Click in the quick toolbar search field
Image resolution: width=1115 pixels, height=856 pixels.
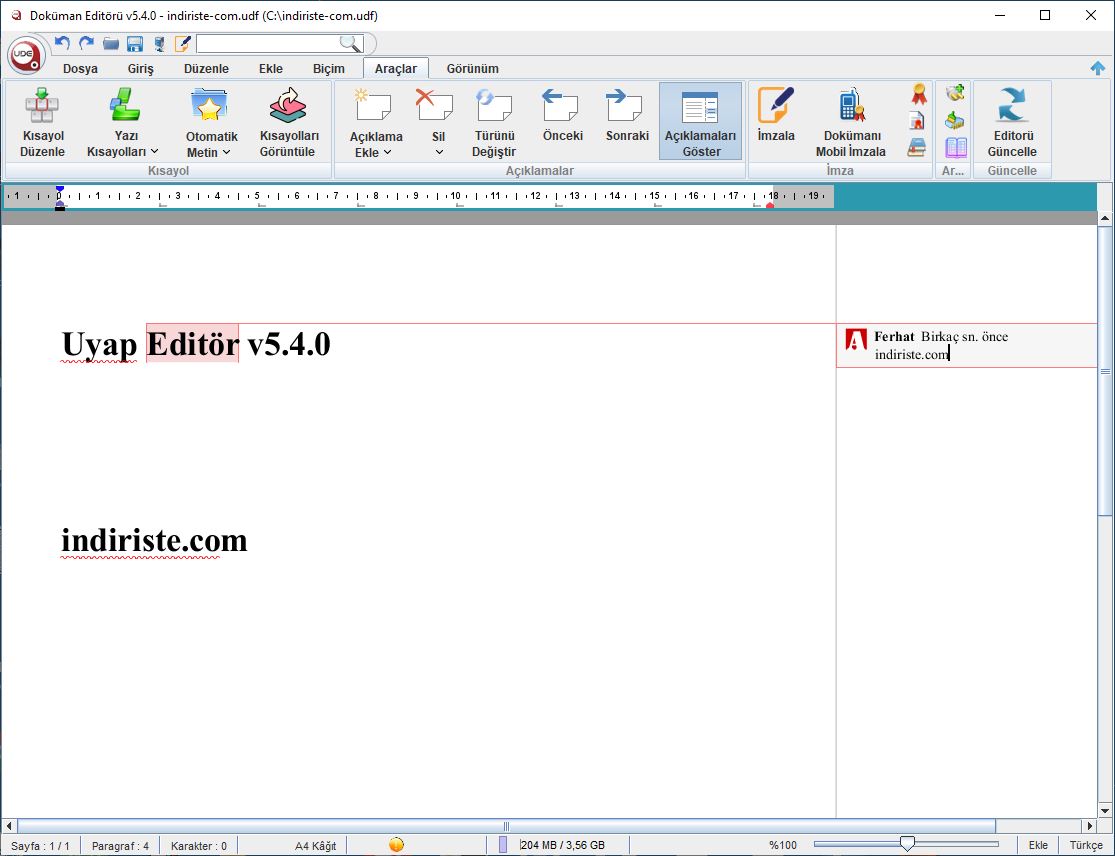coord(267,44)
